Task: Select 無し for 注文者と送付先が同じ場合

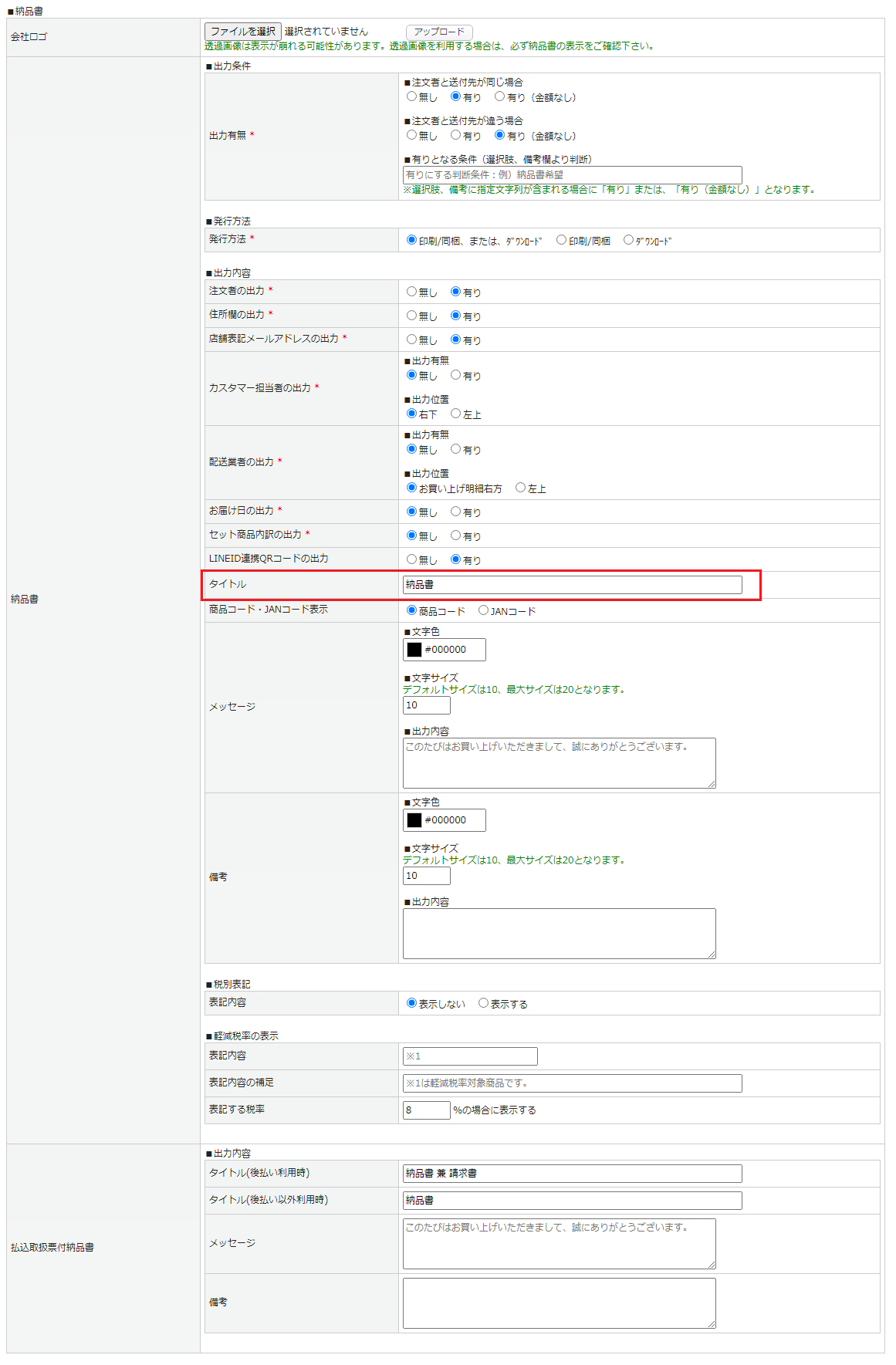Action: point(412,96)
